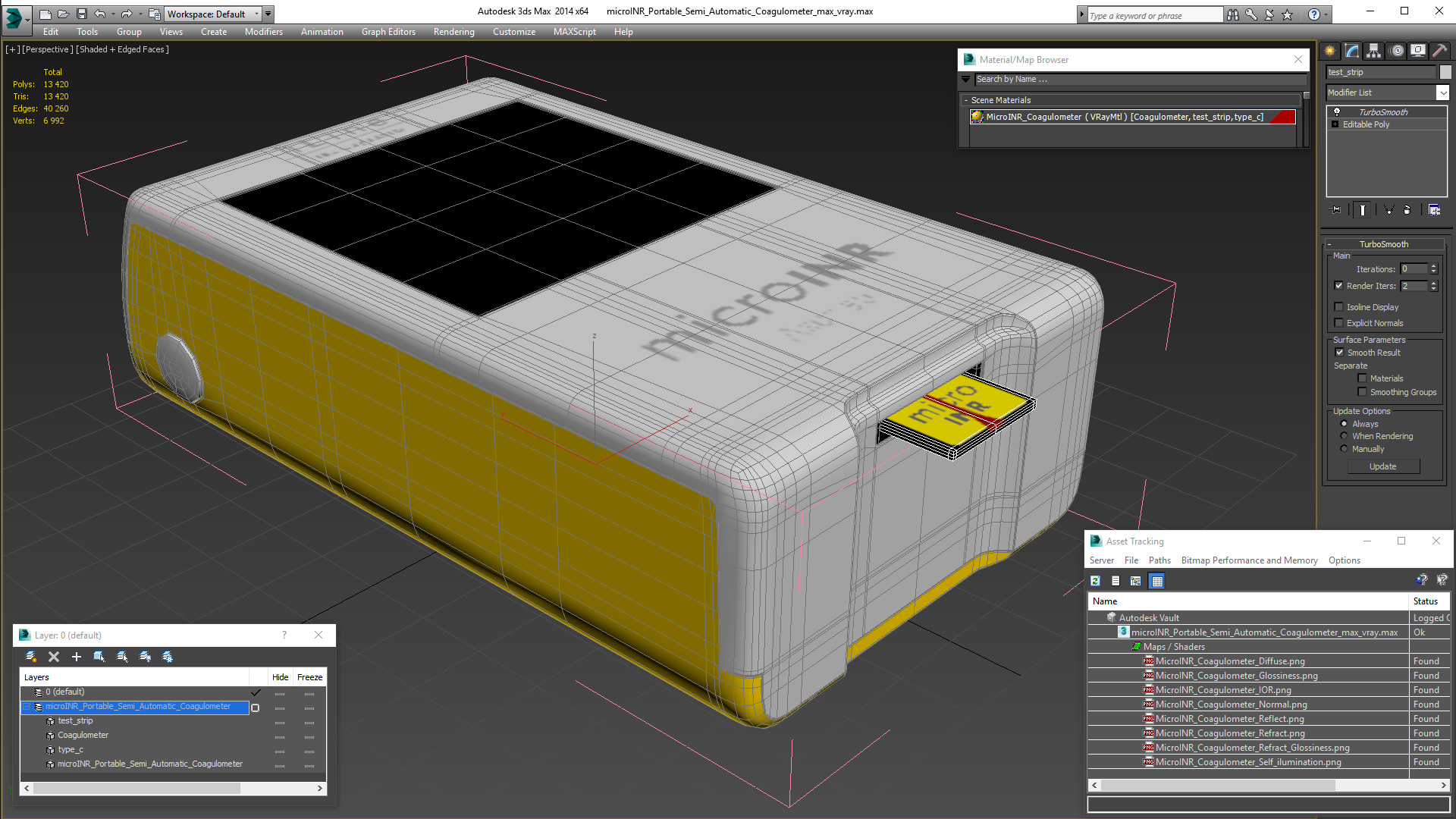Refresh the Asset Tracking list icon

(x=1095, y=581)
